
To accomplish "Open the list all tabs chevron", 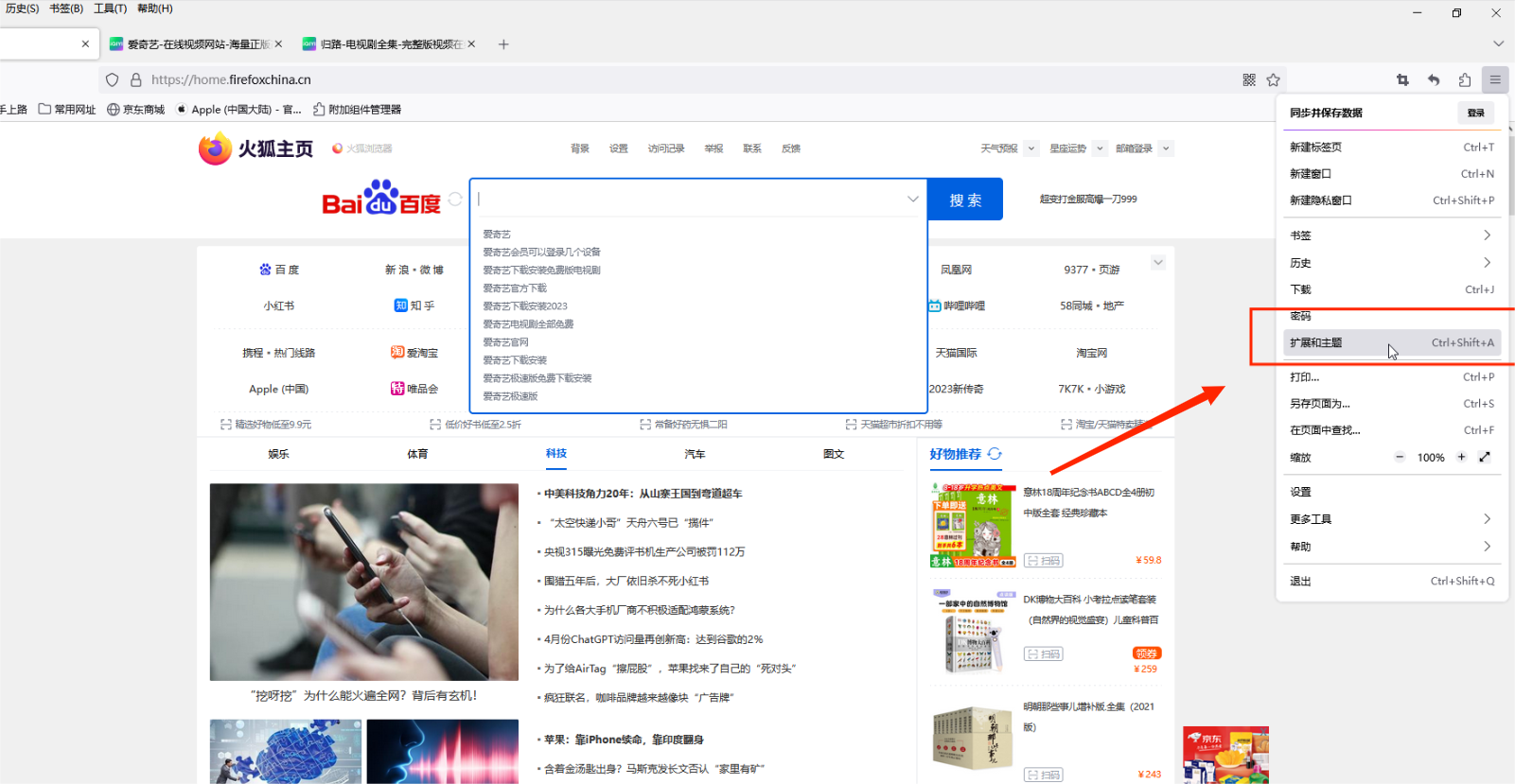I will pyautogui.click(x=1498, y=44).
